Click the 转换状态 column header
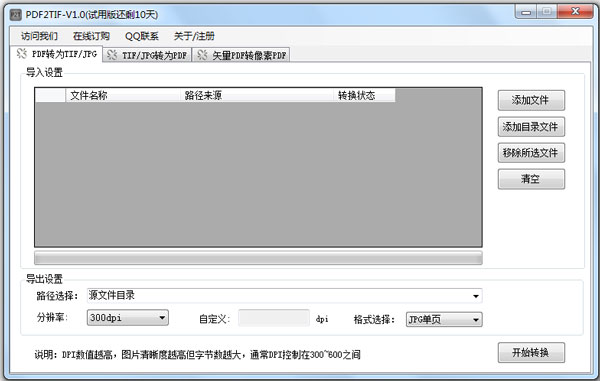Image resolution: width=600 pixels, height=381 pixels. [x=364, y=95]
